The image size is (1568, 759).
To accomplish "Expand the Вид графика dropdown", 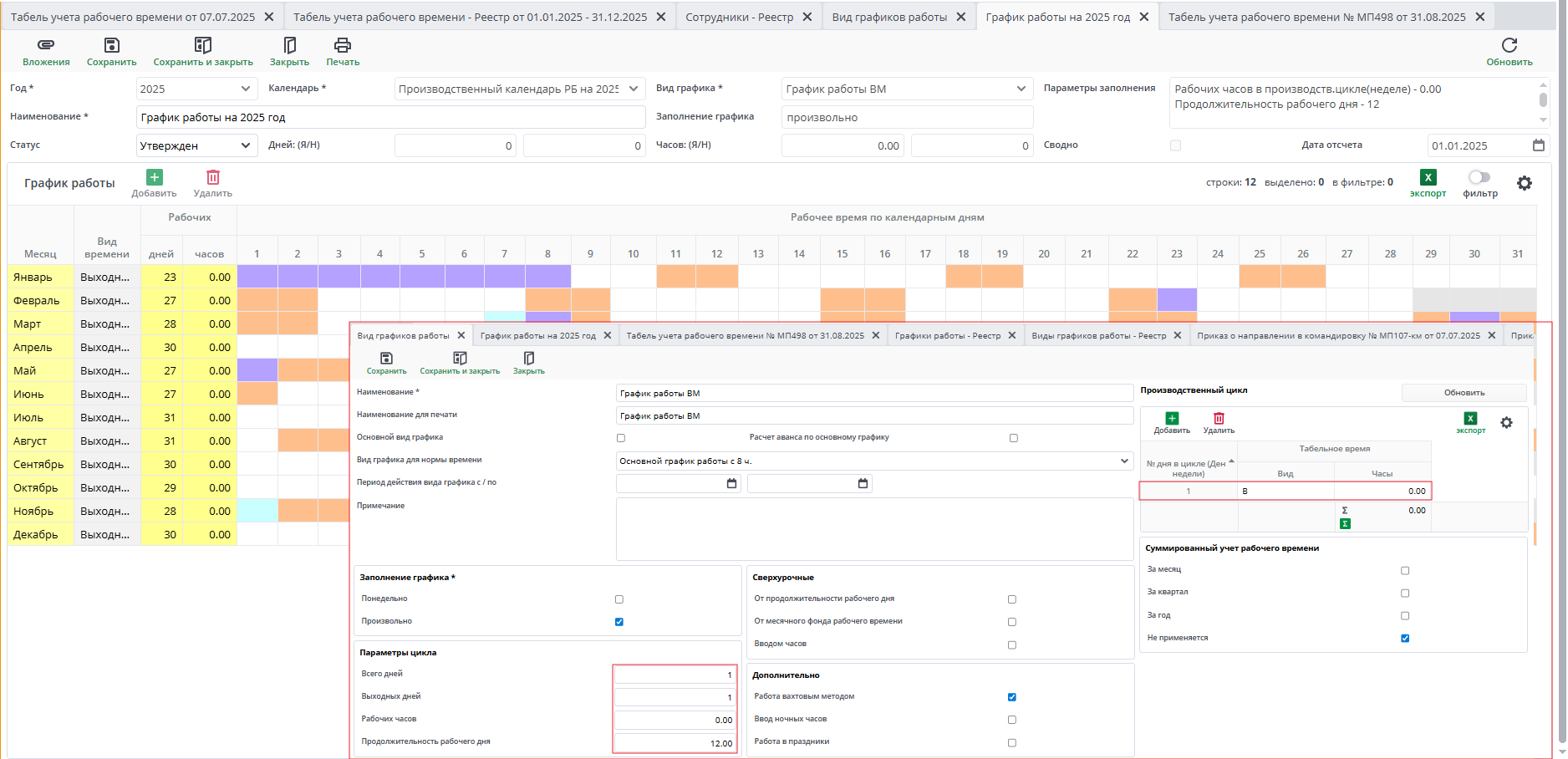I will (x=907, y=89).
